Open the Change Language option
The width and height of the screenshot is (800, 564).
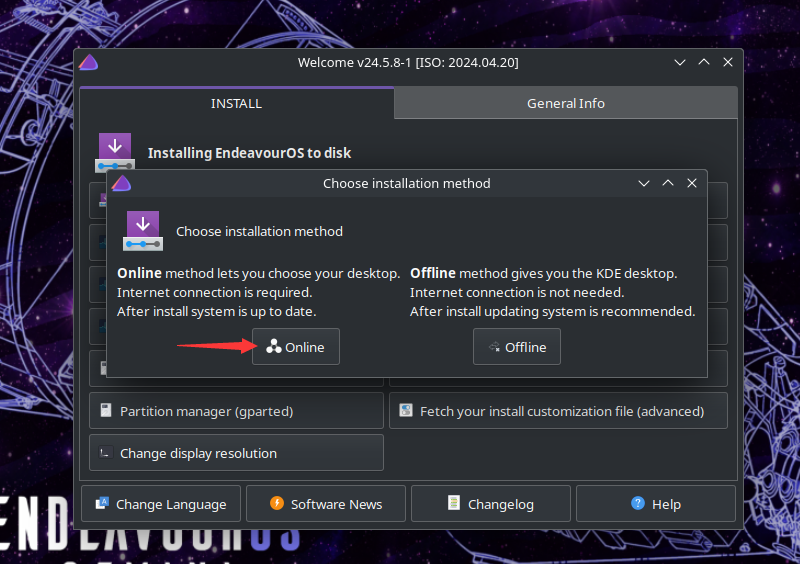pyautogui.click(x=161, y=504)
